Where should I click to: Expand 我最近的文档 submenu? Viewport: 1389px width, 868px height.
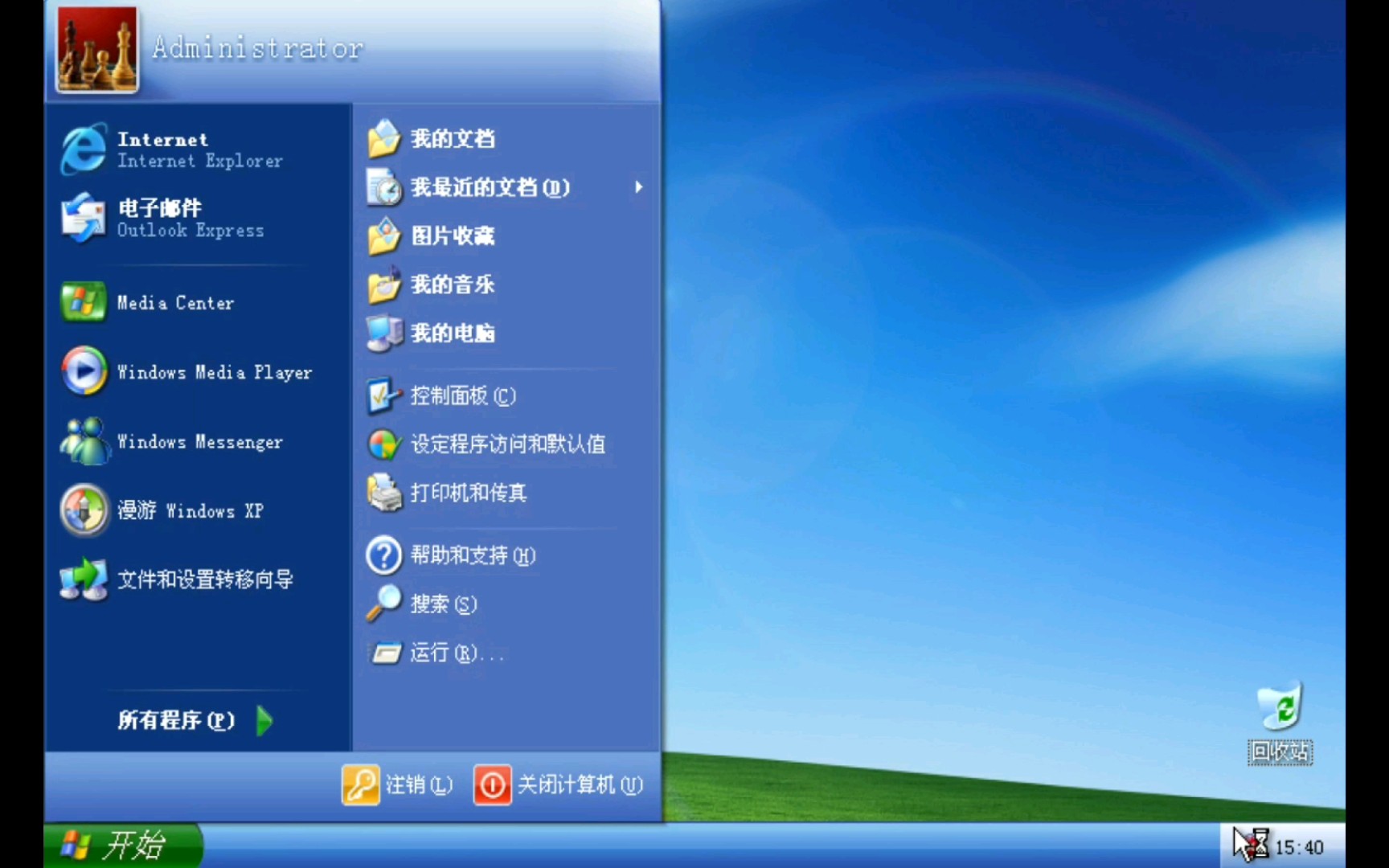pos(490,187)
